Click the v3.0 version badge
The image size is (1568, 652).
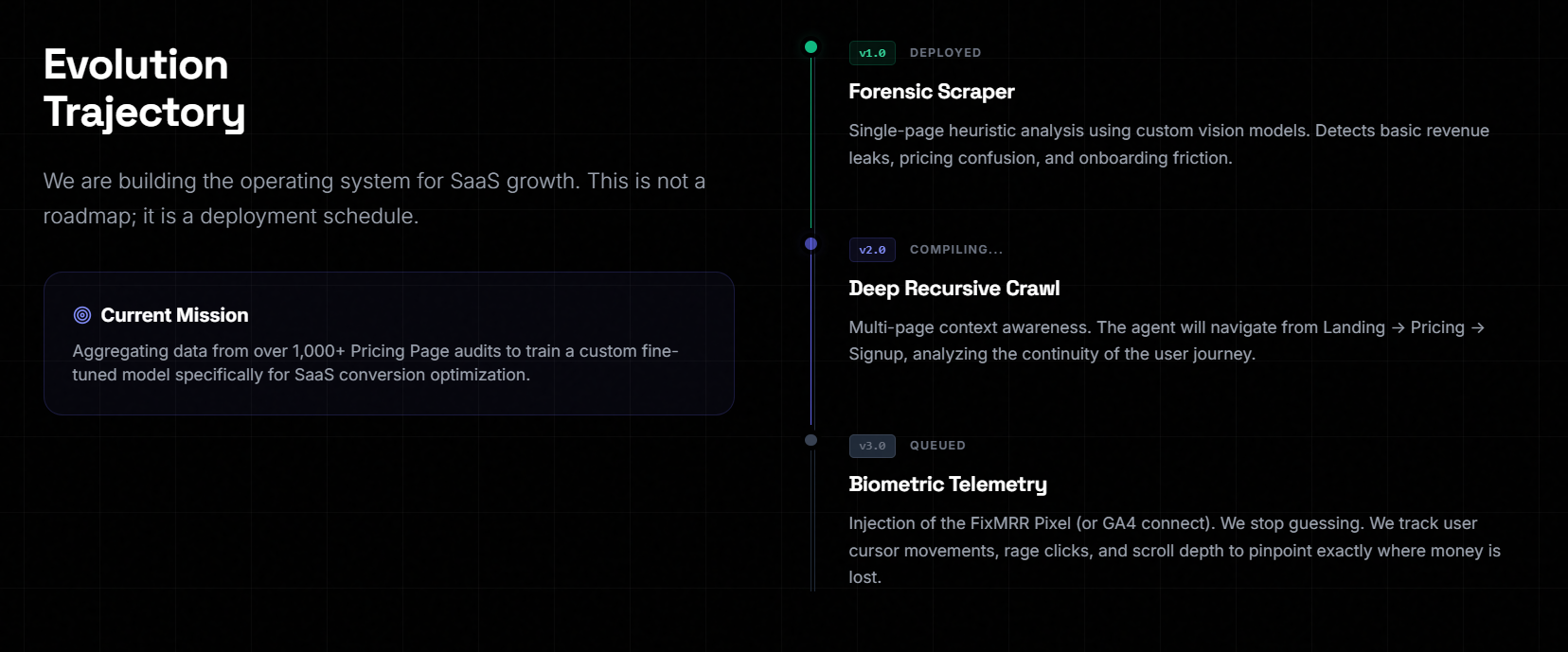click(x=872, y=446)
